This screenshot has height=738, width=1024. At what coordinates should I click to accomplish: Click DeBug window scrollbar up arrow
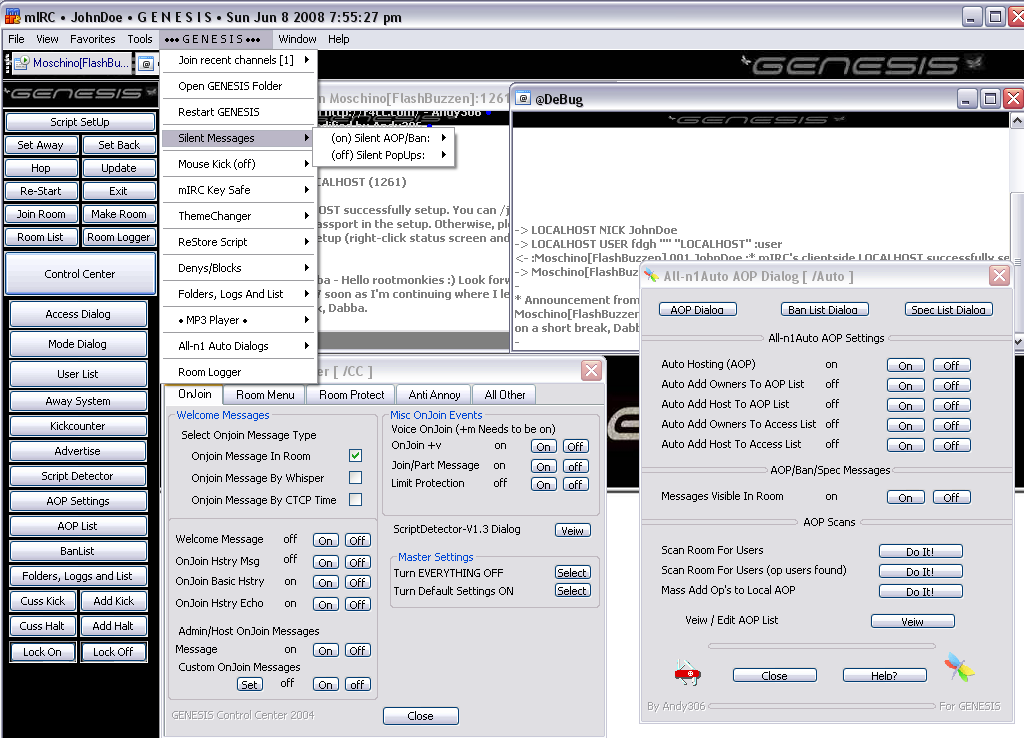(1017, 120)
